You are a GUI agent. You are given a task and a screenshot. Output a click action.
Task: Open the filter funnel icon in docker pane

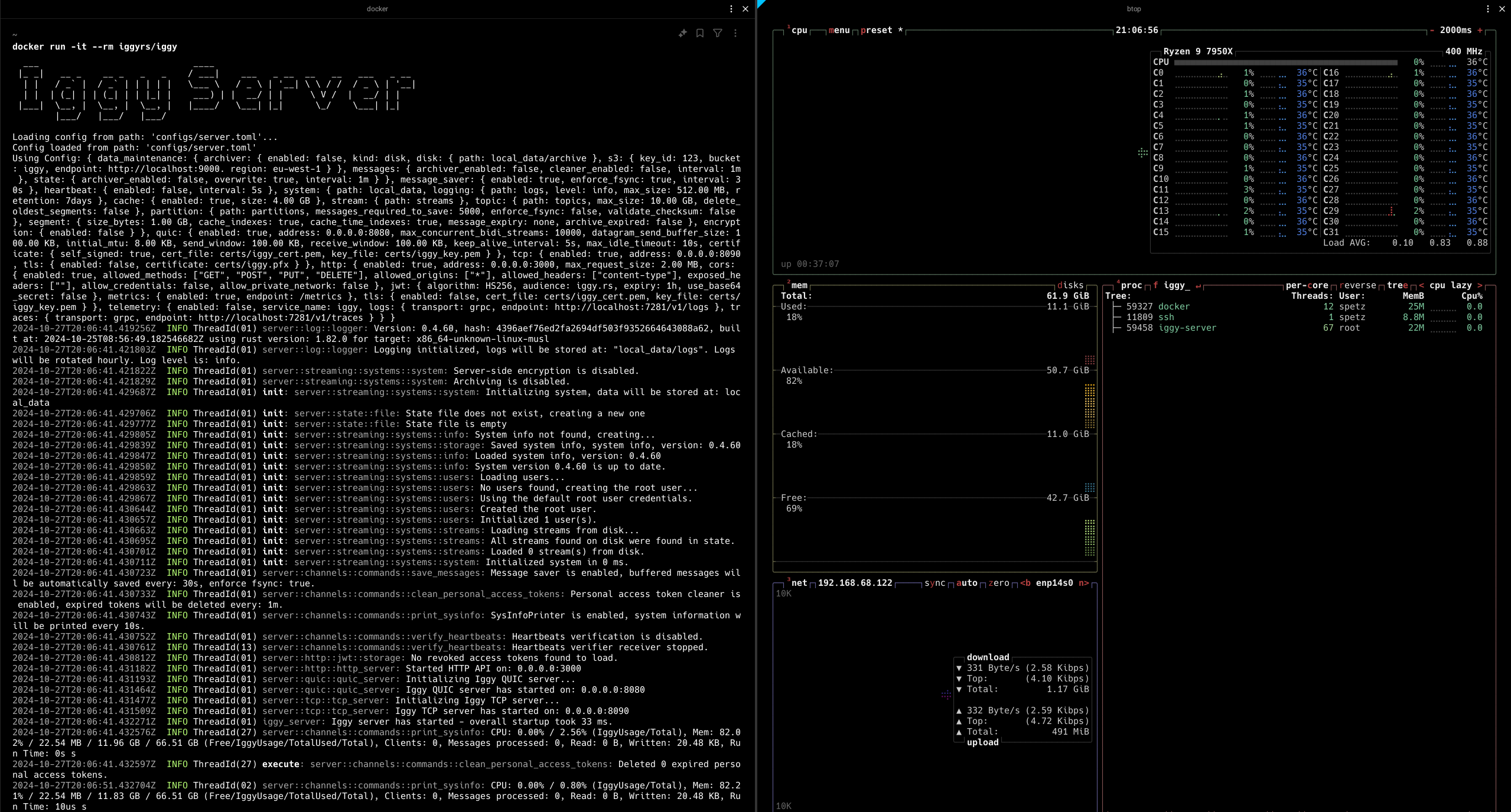tap(718, 33)
